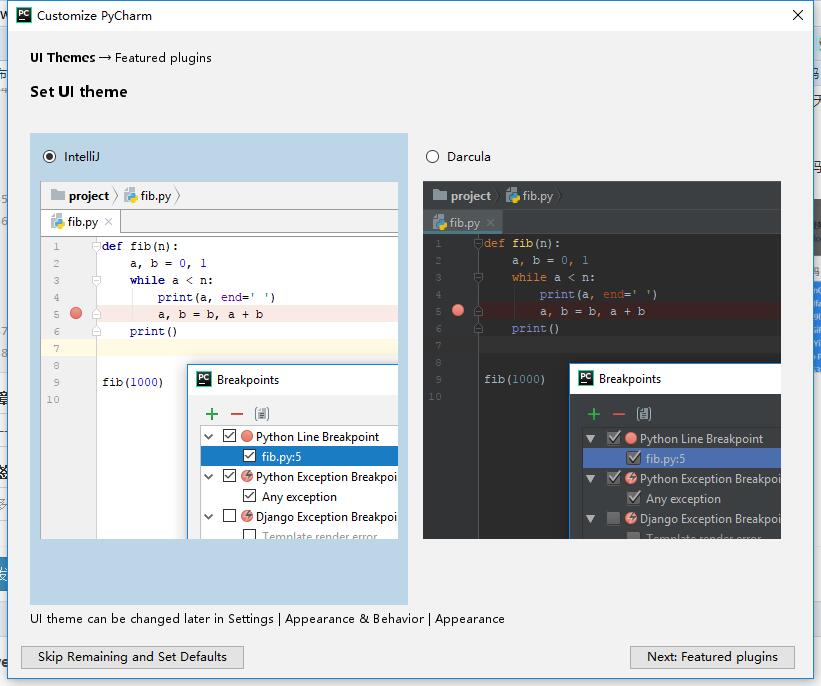The image size is (821, 686).
Task: Click 'def fib(n):' line in light preview
Action: tap(140, 246)
